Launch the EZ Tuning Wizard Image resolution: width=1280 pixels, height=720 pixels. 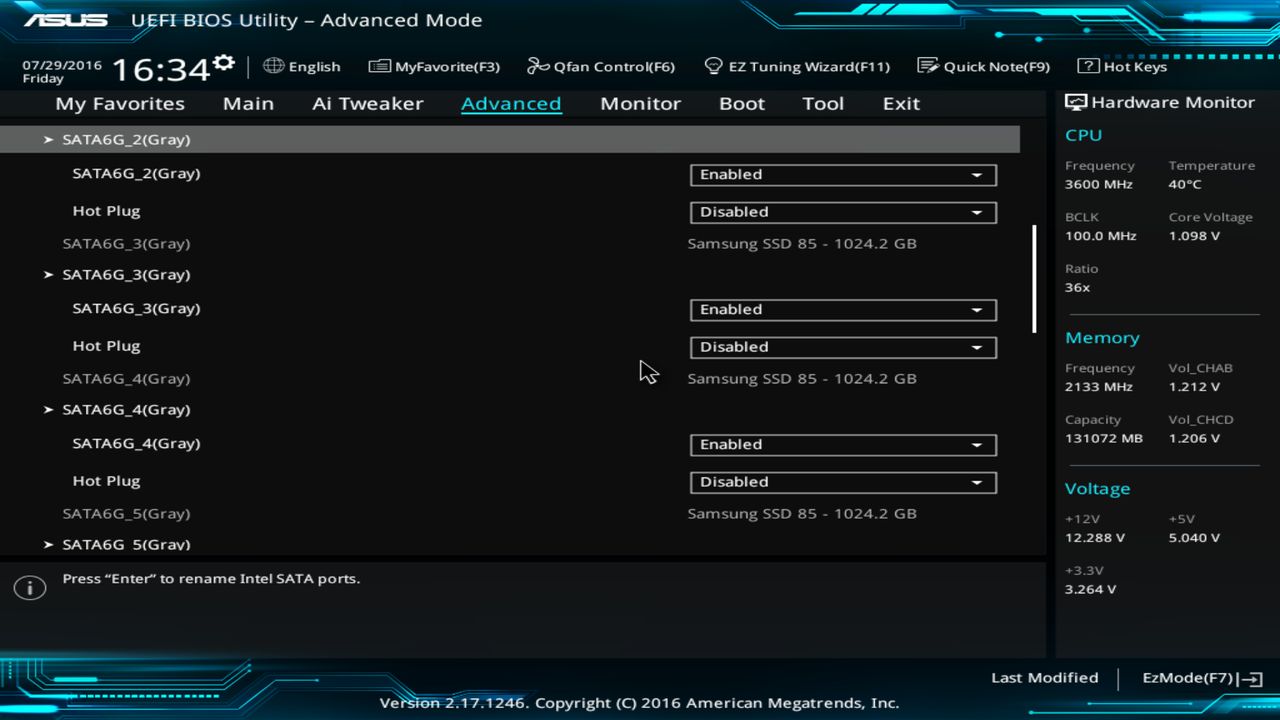(797, 66)
